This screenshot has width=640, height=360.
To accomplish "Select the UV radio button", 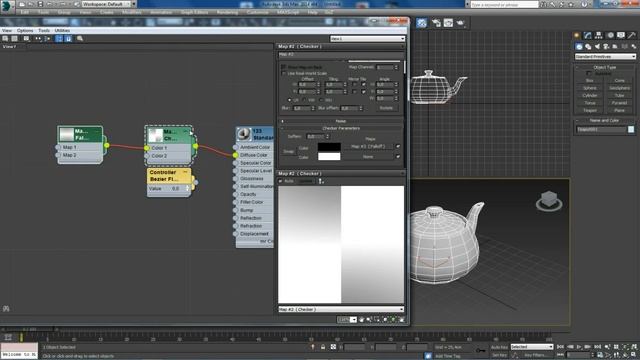I will coord(290,100).
